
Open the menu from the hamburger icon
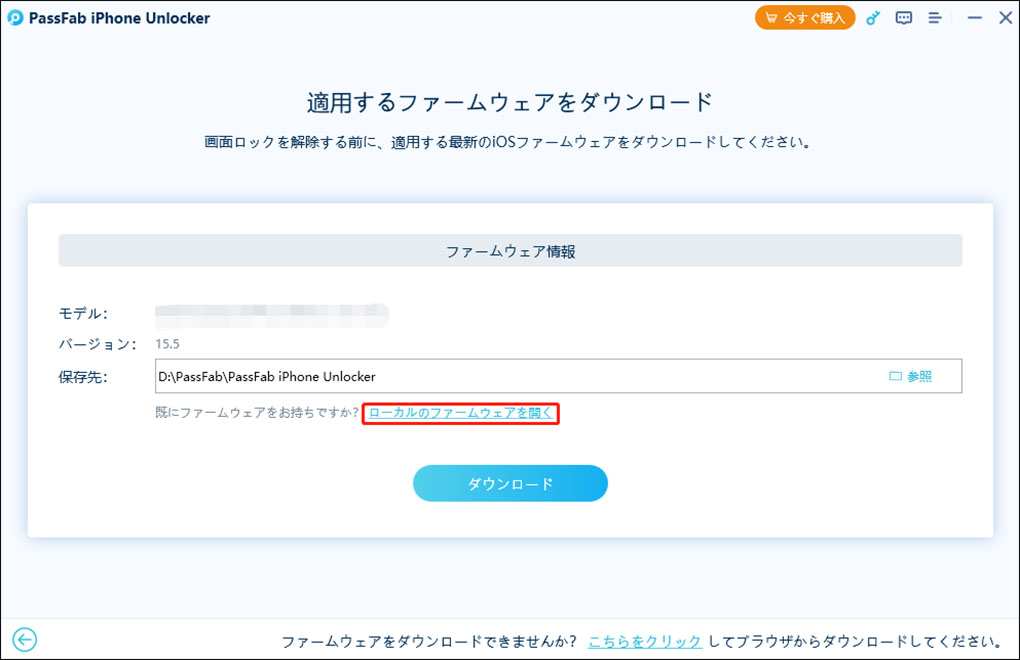[x=934, y=17]
